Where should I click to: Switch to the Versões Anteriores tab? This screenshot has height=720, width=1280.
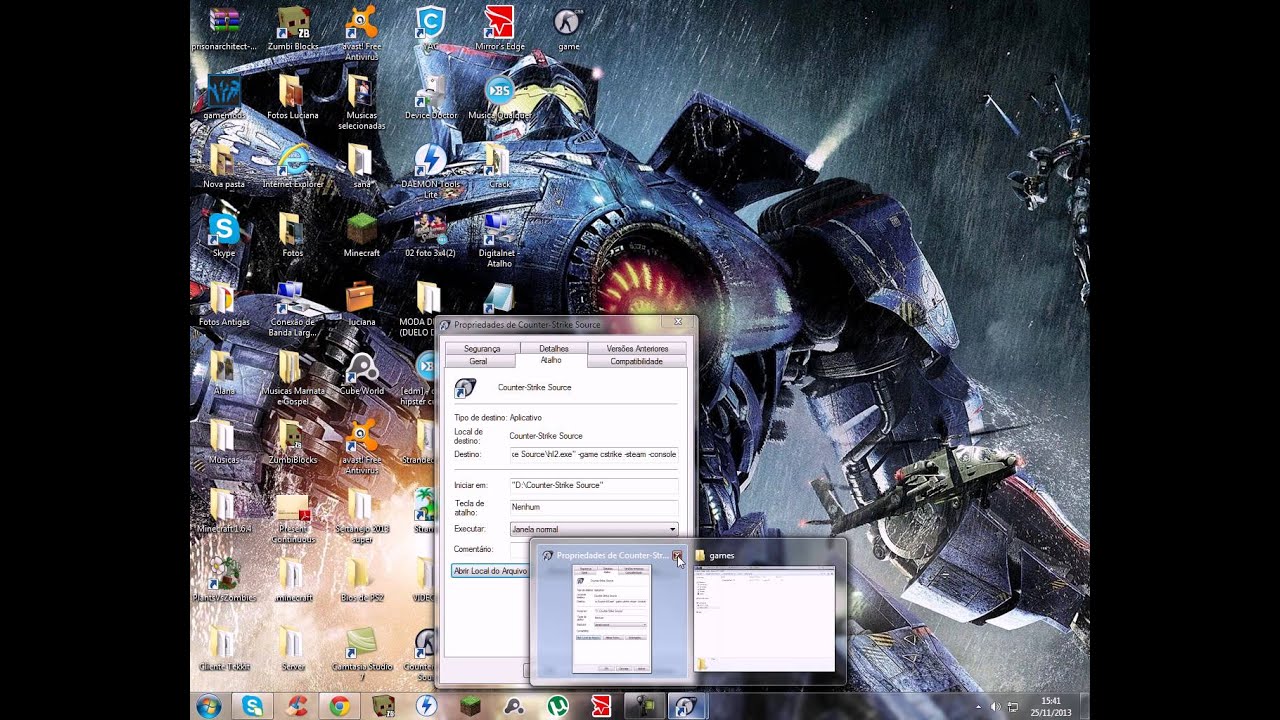pos(637,348)
